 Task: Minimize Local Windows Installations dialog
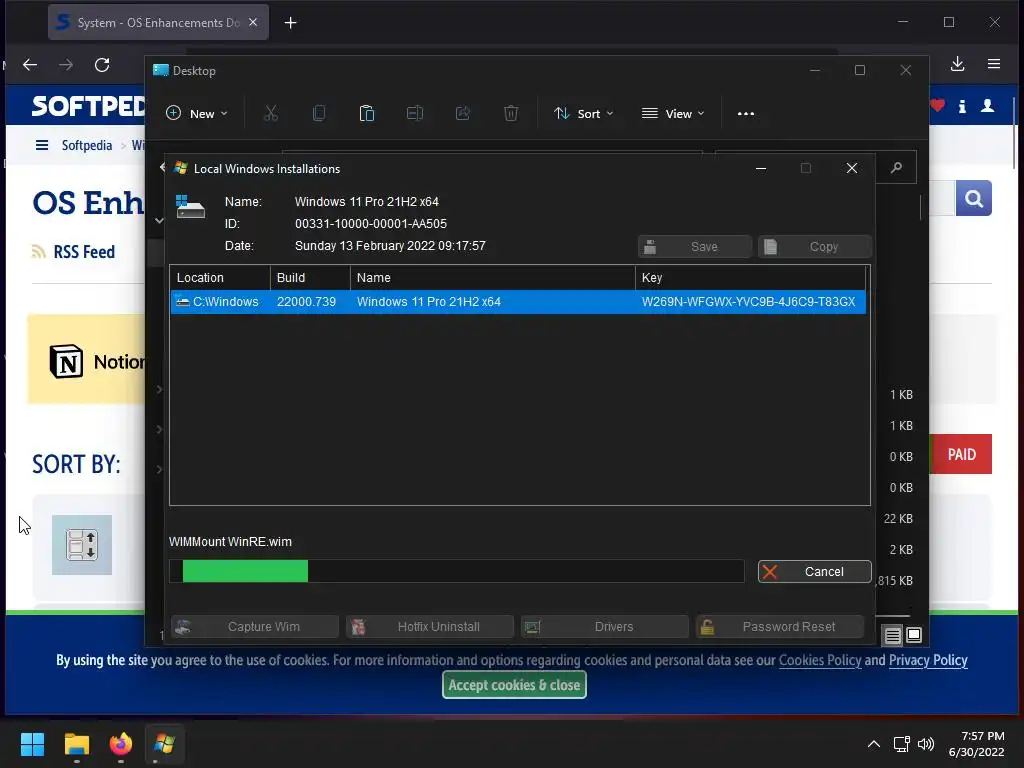click(x=761, y=168)
